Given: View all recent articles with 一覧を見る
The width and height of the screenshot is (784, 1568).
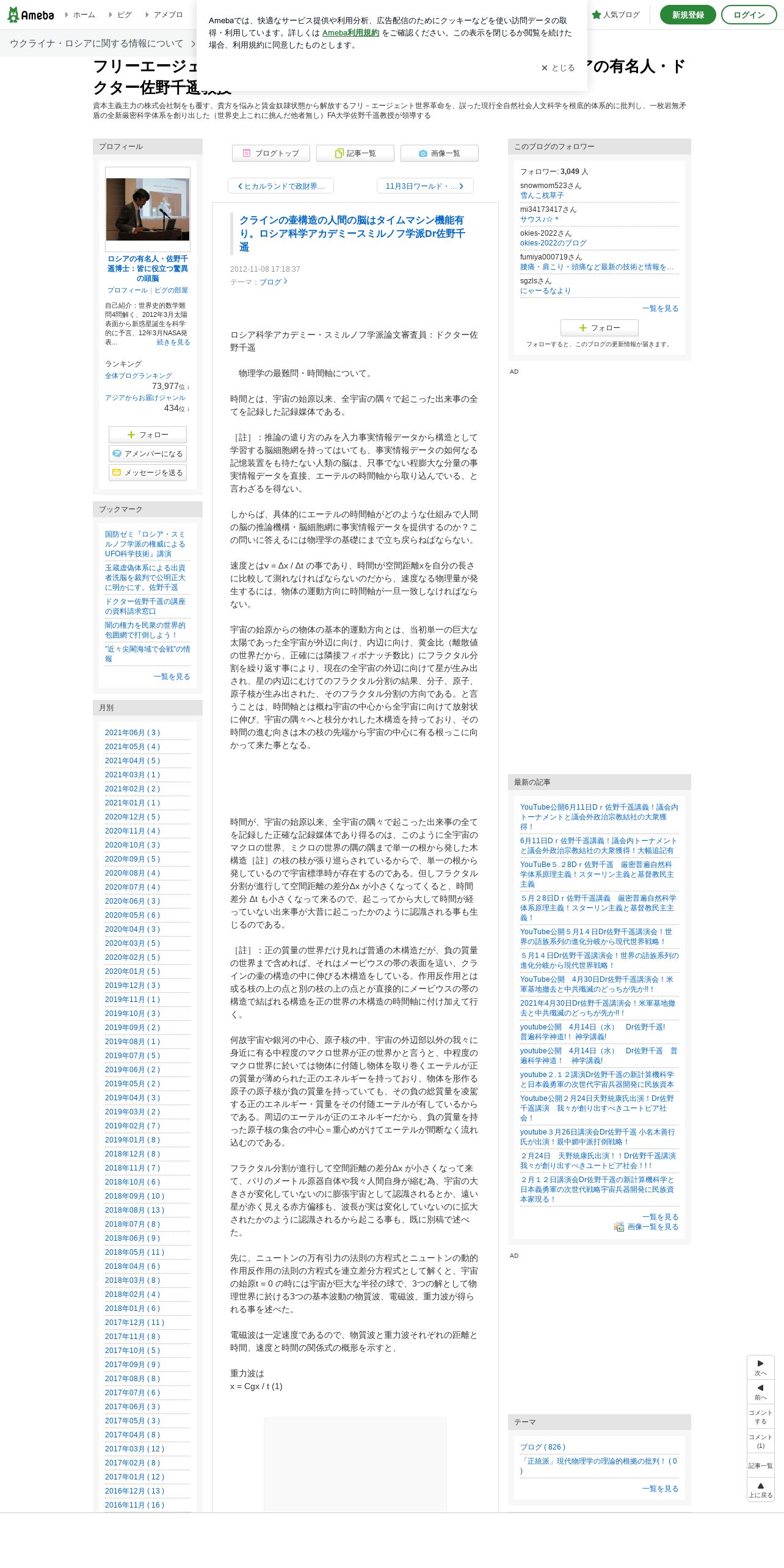Looking at the screenshot, I should pos(661,1217).
